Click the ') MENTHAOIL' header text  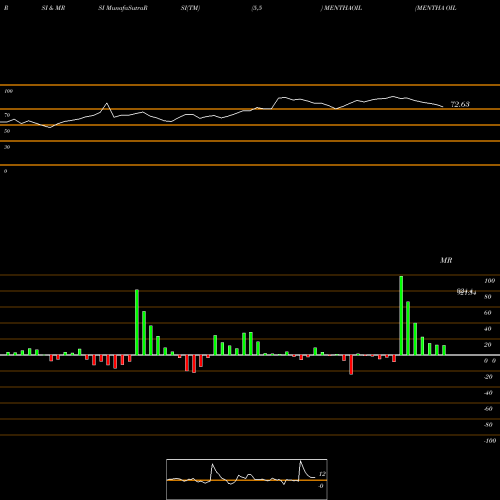tap(341, 8)
